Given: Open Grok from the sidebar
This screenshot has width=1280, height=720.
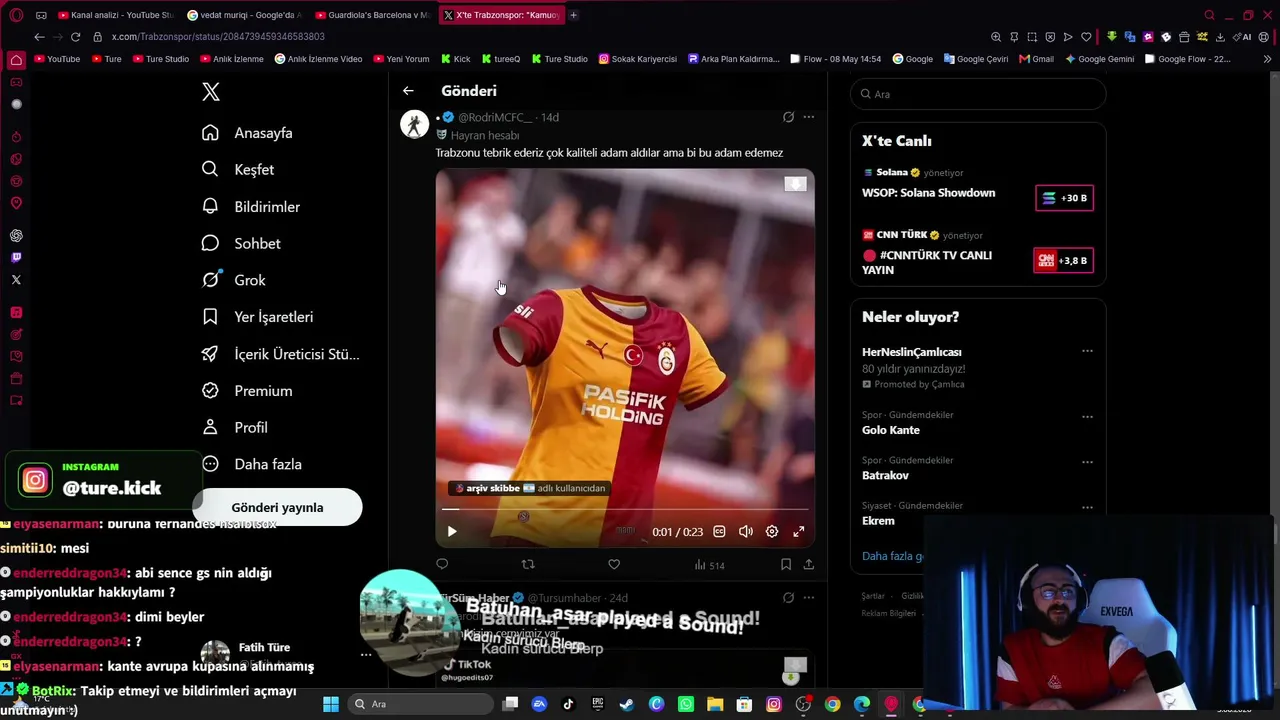Looking at the screenshot, I should [233, 281].
